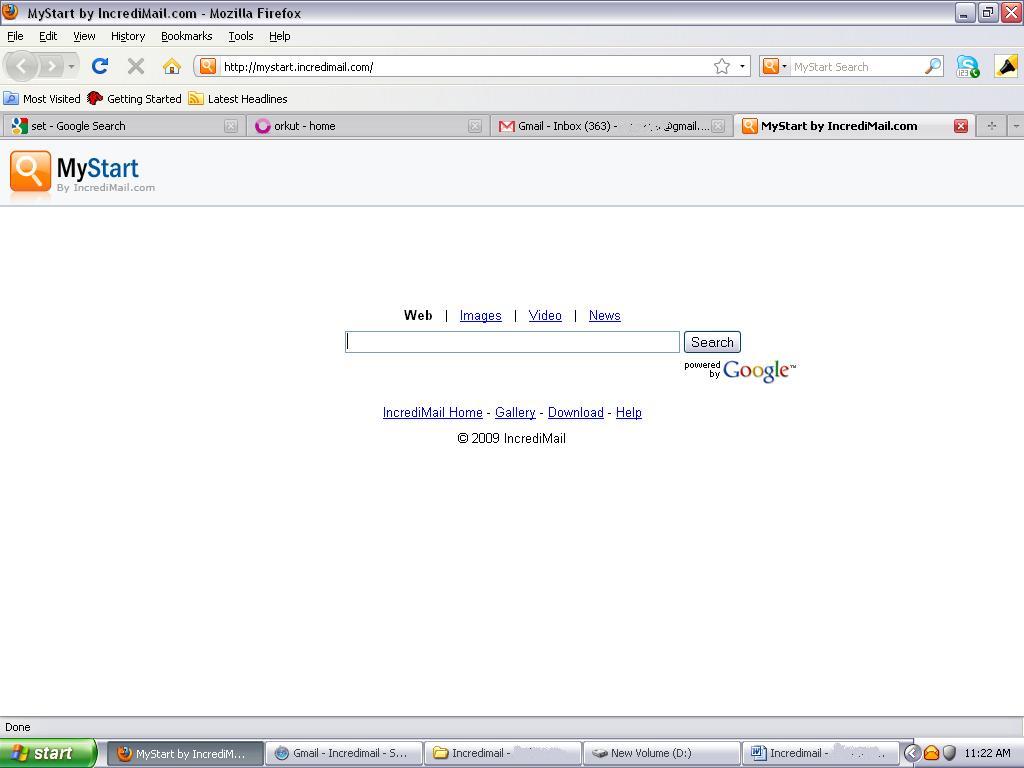This screenshot has height=768, width=1024.
Task: Open the Download link
Action: [576, 413]
